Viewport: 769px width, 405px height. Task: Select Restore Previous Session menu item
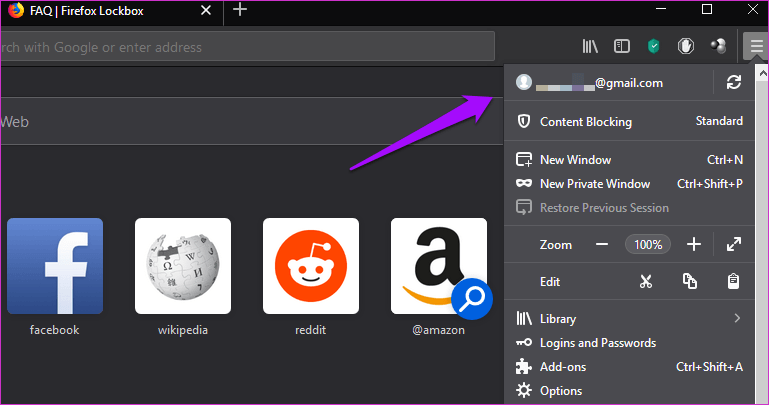[629, 207]
